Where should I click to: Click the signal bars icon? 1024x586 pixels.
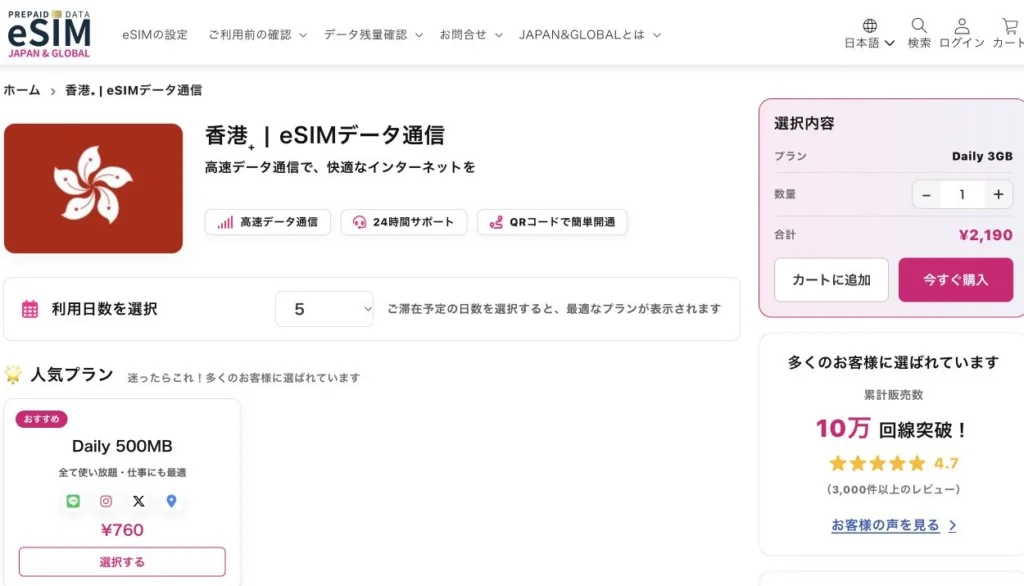(x=225, y=222)
